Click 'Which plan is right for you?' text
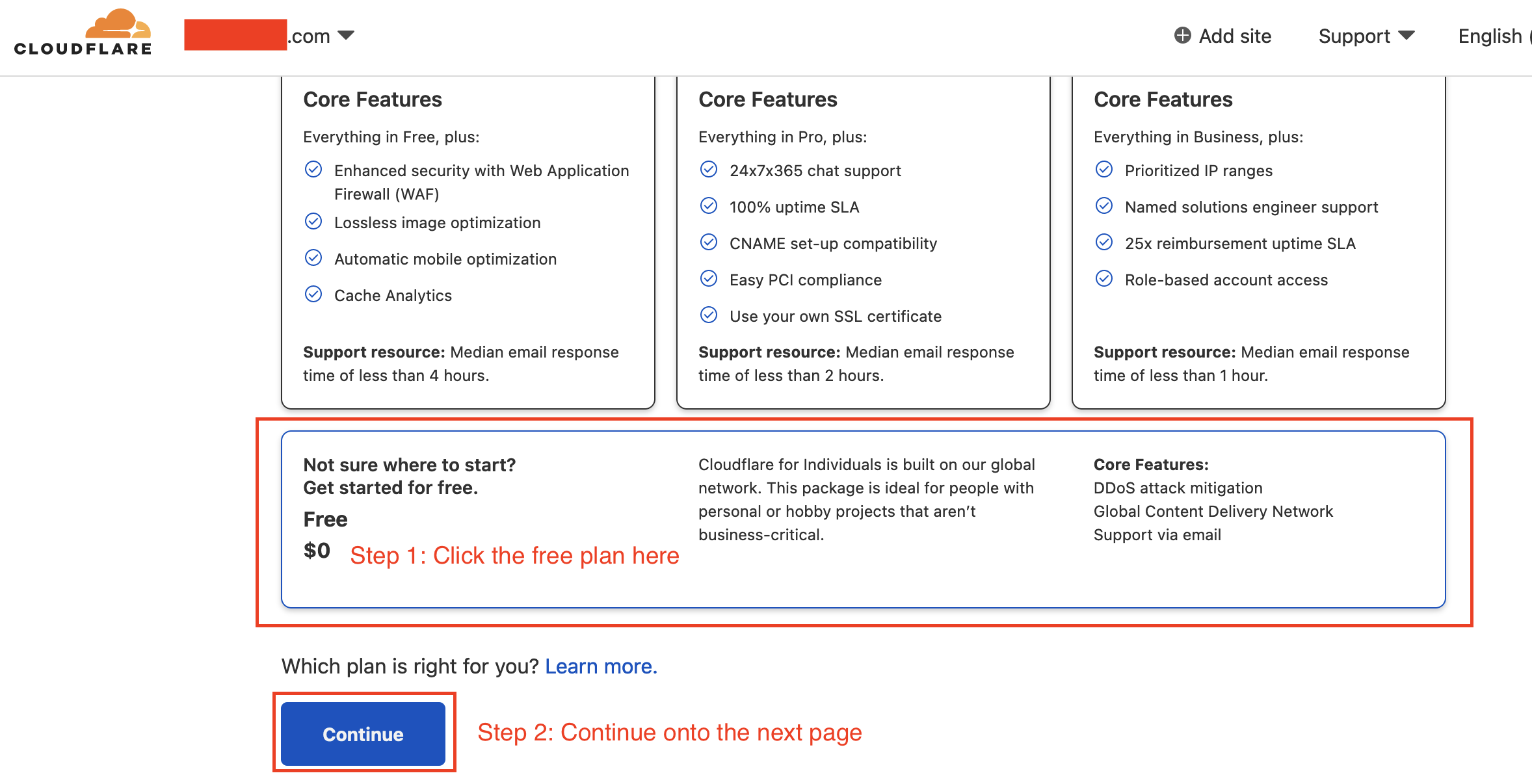The height and width of the screenshot is (784, 1532). coord(410,666)
